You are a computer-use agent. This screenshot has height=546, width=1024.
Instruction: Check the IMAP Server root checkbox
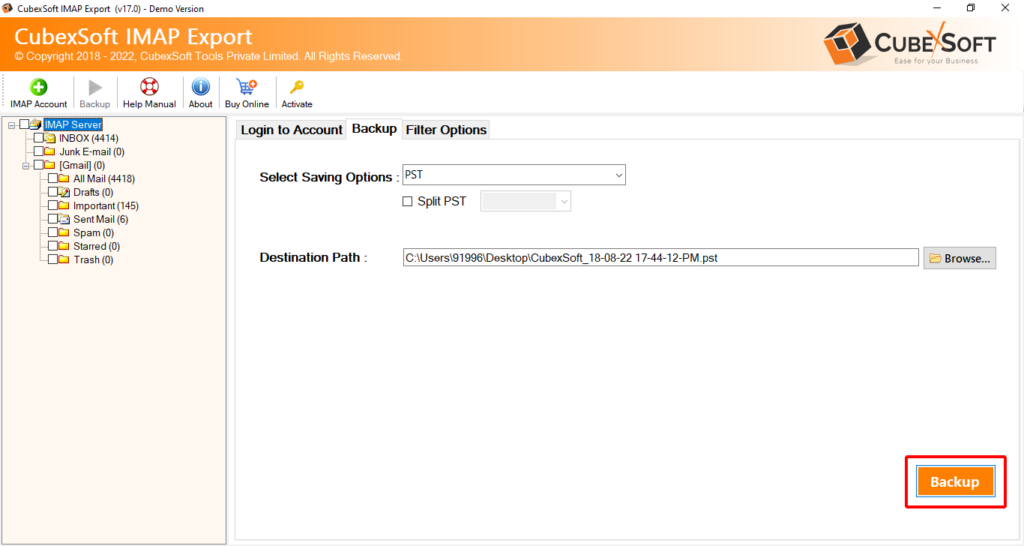(24, 124)
